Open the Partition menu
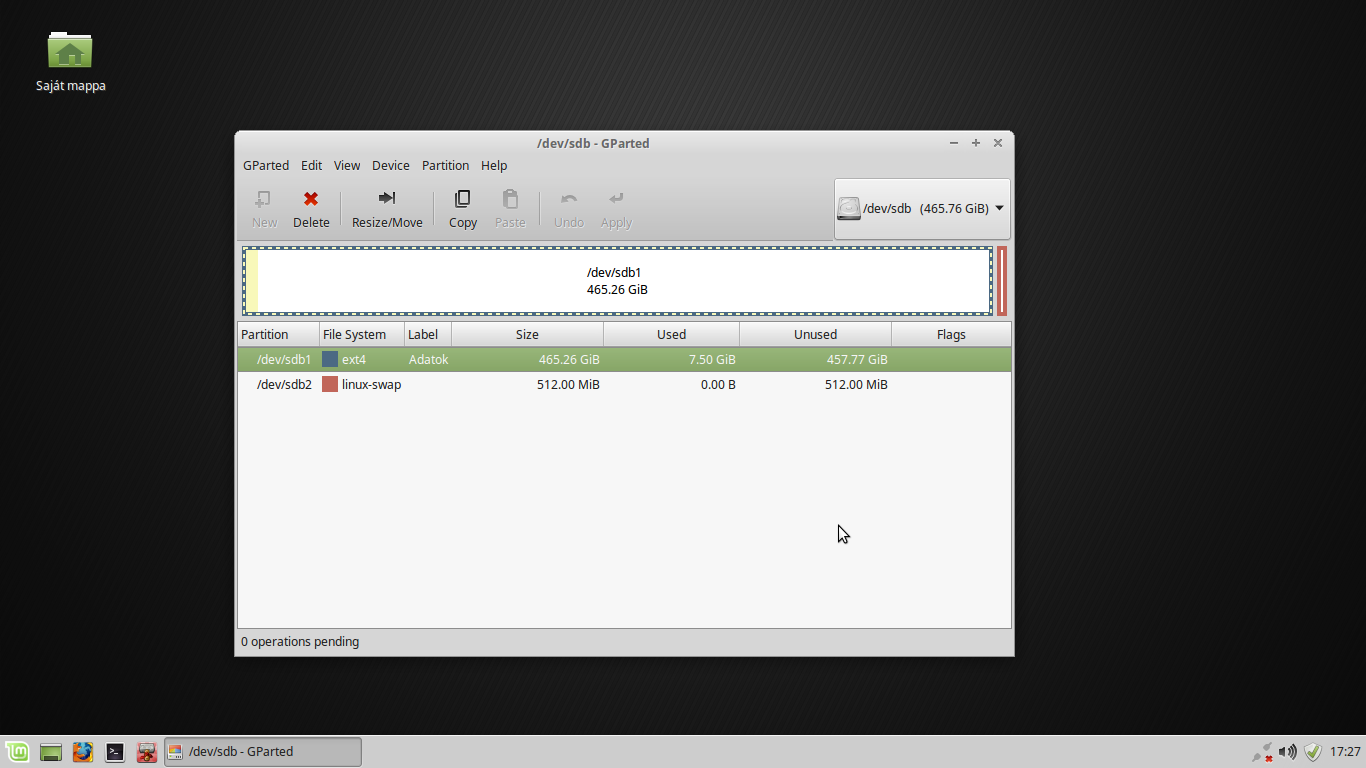This screenshot has width=1366, height=768. (445, 165)
